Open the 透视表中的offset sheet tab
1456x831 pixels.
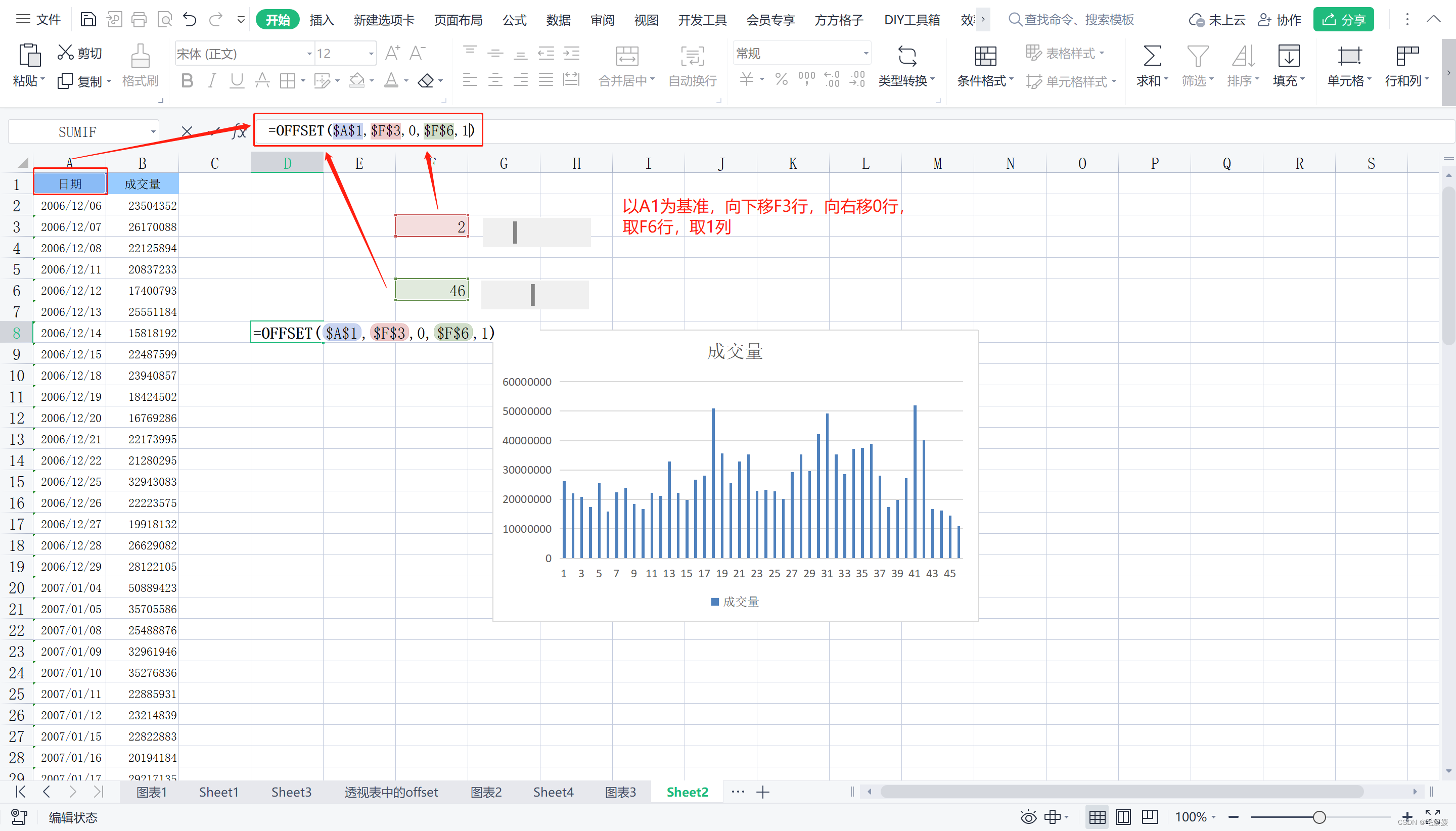pos(391,792)
